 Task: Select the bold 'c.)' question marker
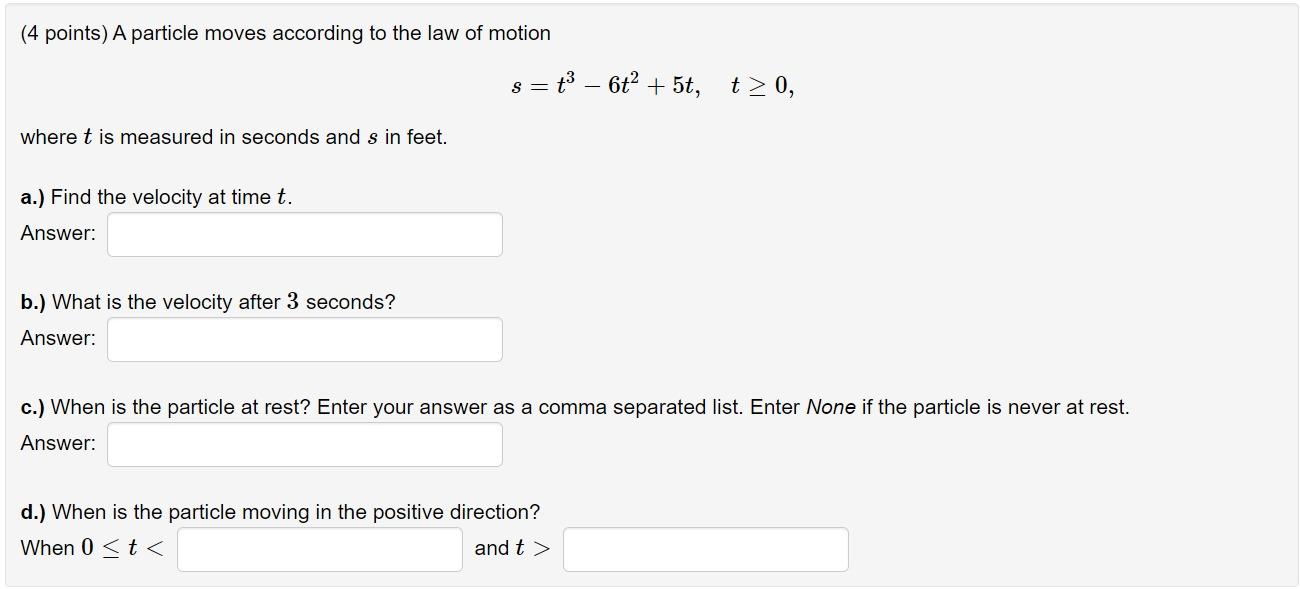(x=33, y=407)
